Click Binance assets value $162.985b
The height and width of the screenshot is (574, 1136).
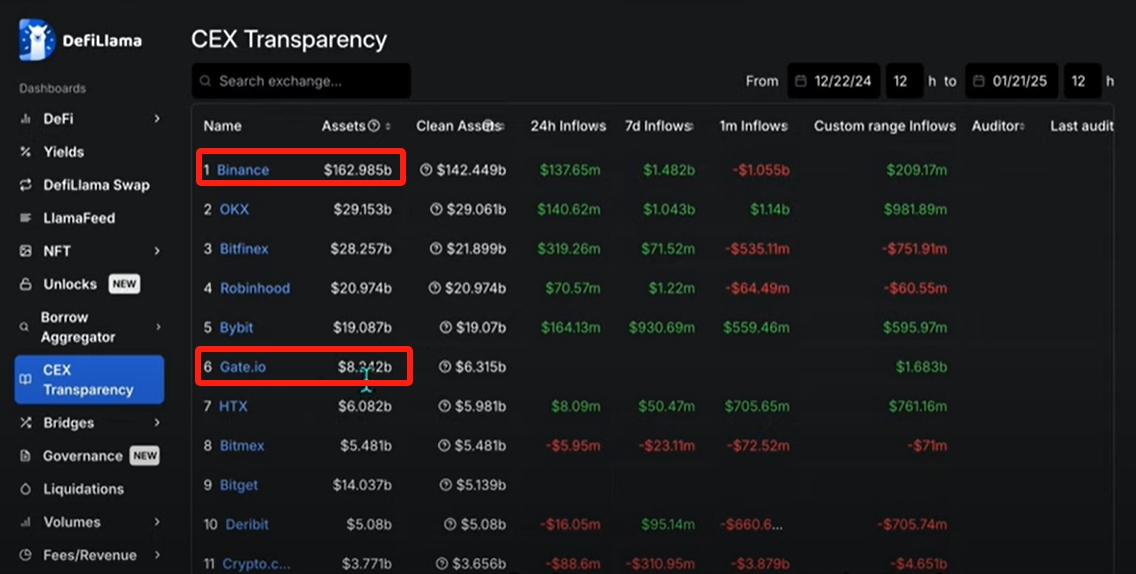(358, 170)
